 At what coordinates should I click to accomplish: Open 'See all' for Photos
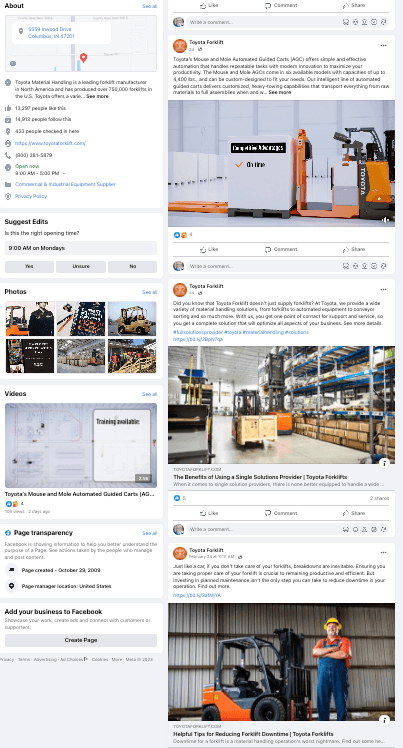(149, 292)
